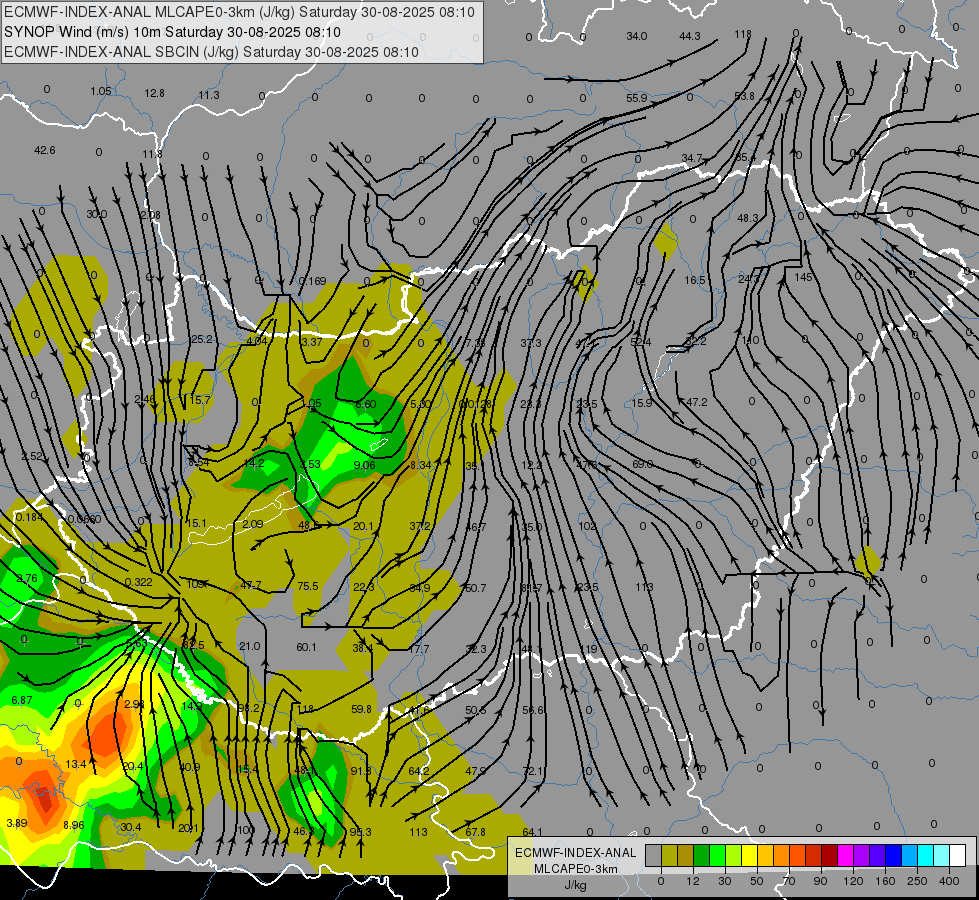This screenshot has height=900, width=979.
Task: Click the data value 6.87
Action: [22, 700]
